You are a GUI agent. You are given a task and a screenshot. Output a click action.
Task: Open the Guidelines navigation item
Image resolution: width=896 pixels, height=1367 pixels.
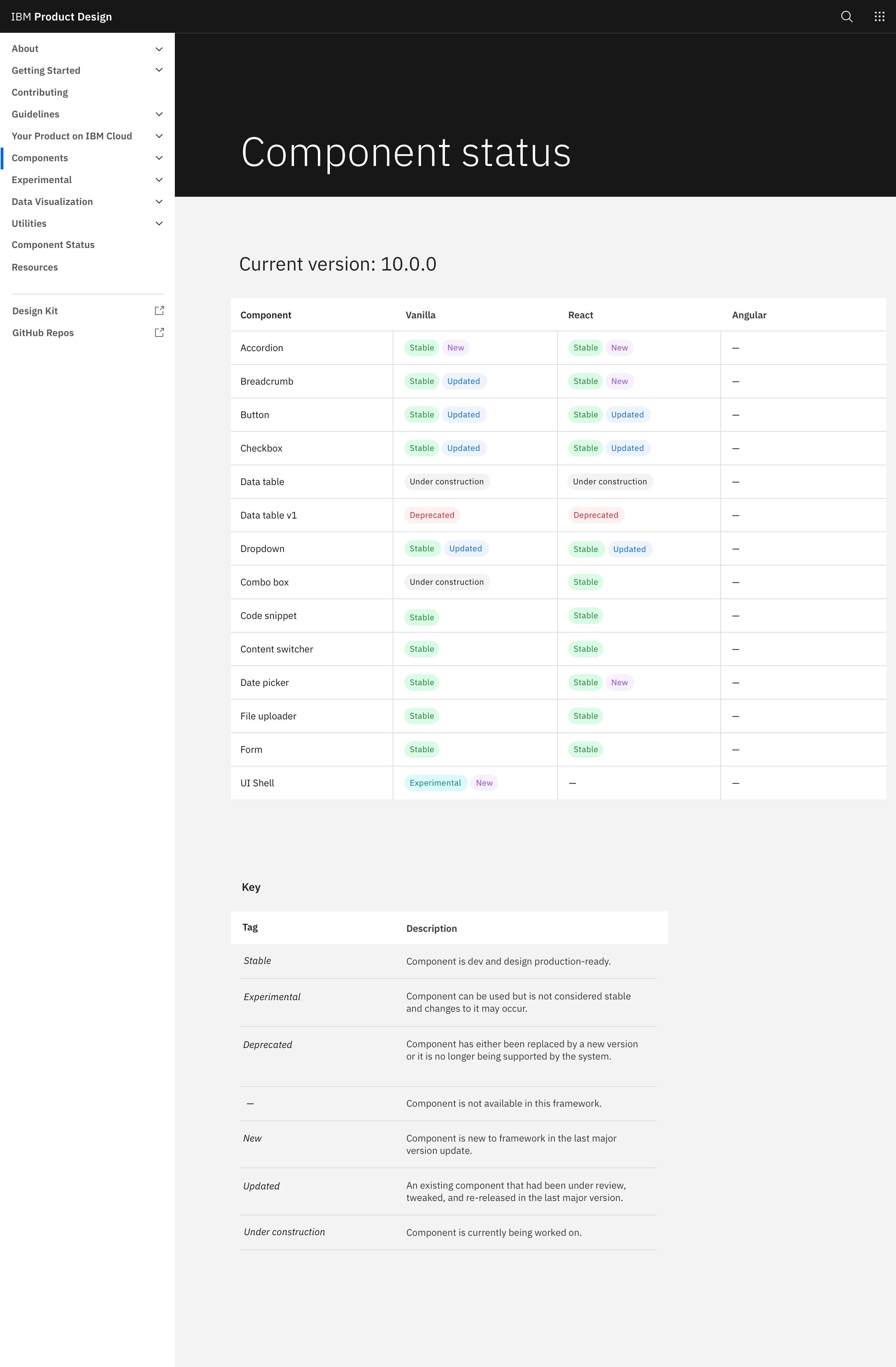click(x=35, y=114)
